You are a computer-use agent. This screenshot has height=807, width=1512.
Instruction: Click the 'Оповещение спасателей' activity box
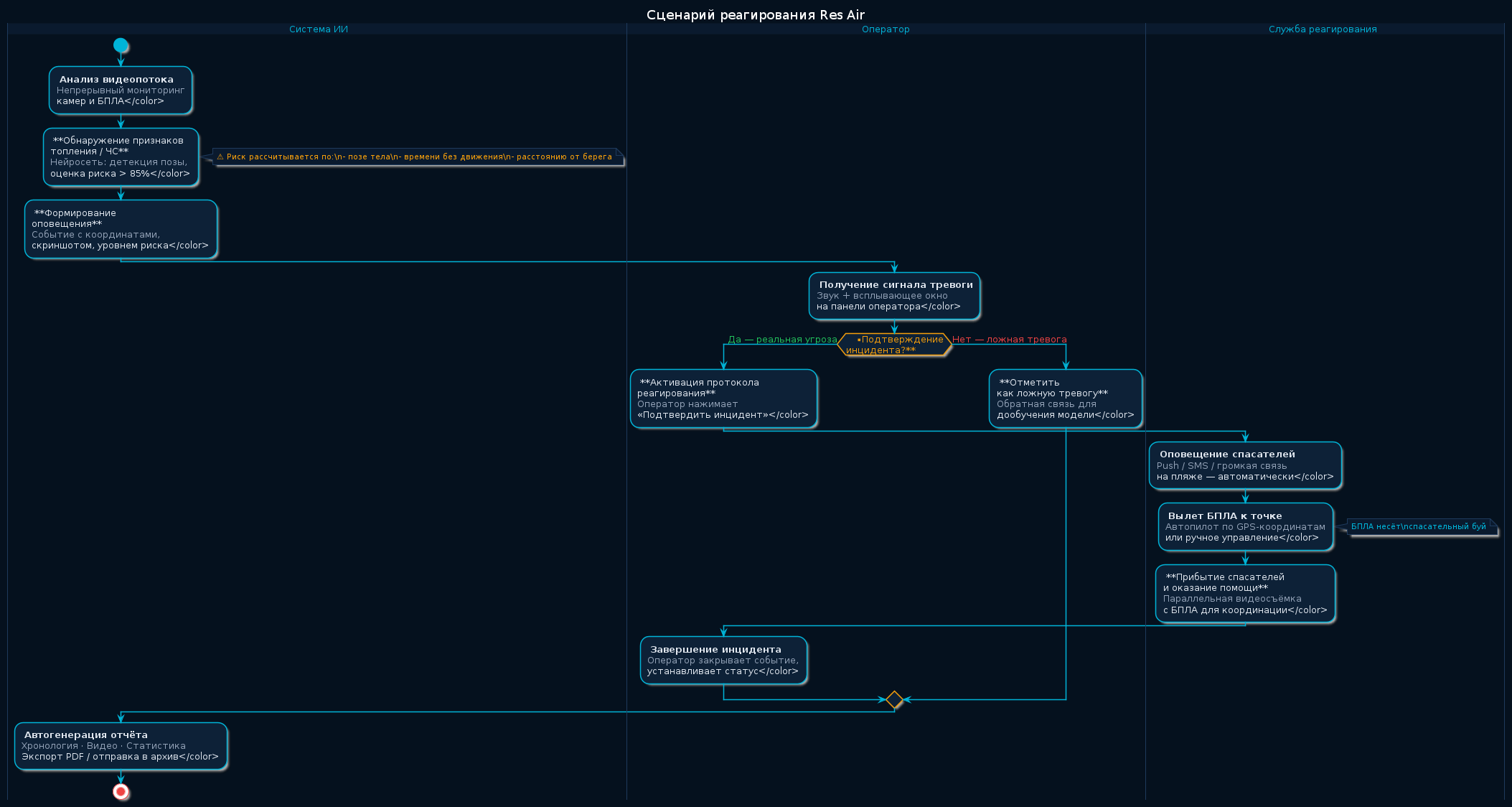(x=1245, y=465)
